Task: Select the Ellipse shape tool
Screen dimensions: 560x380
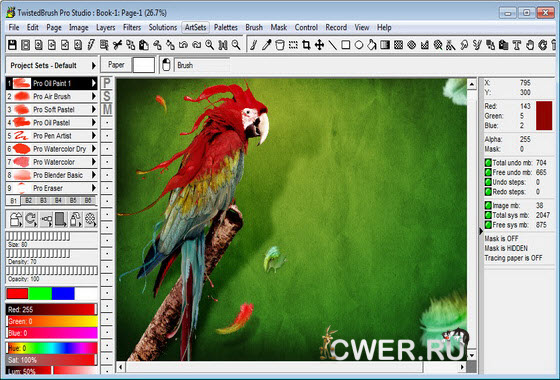Action: (x=359, y=45)
